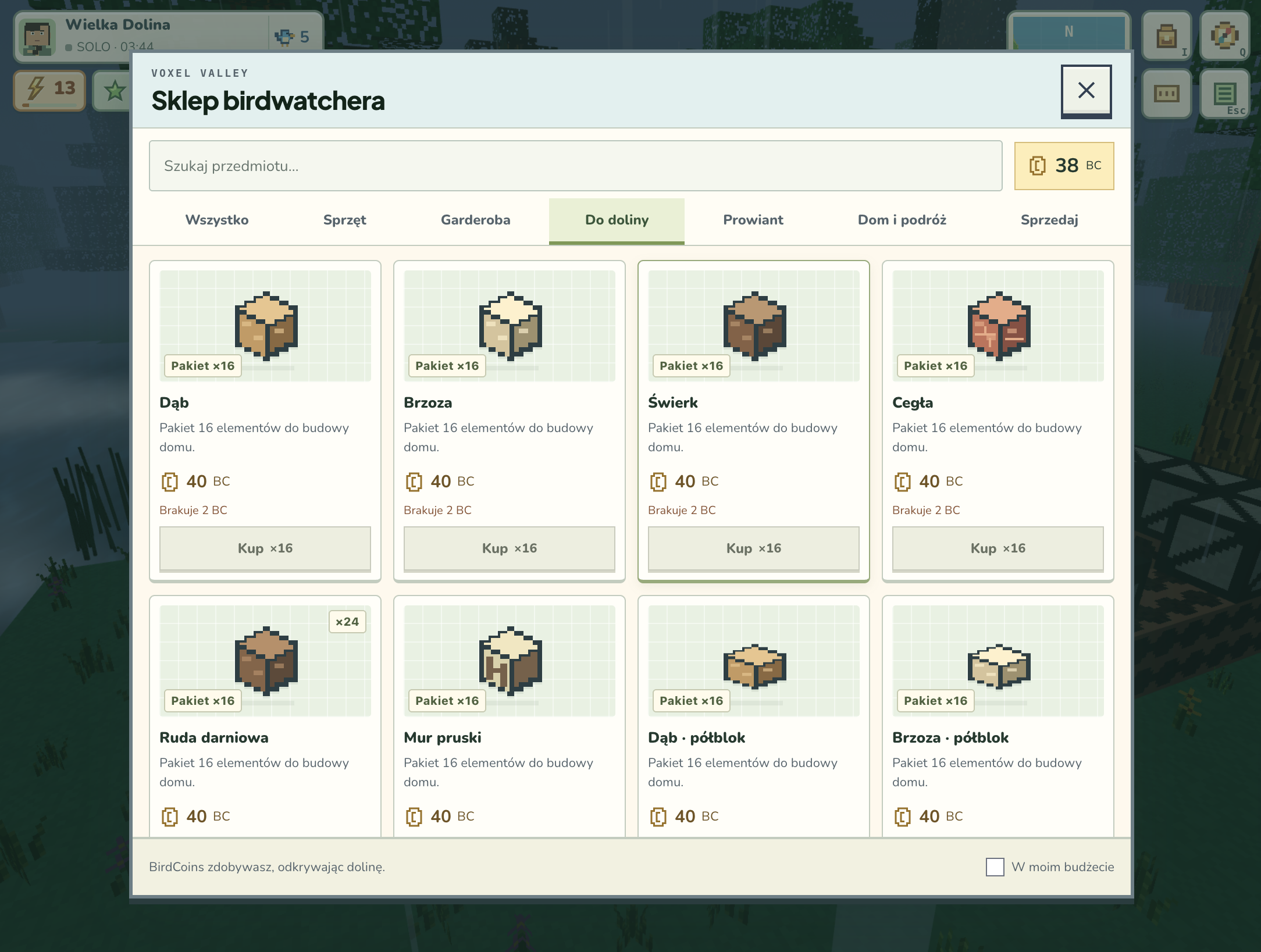
Task: Open the Garderoba tab
Action: [x=476, y=220]
